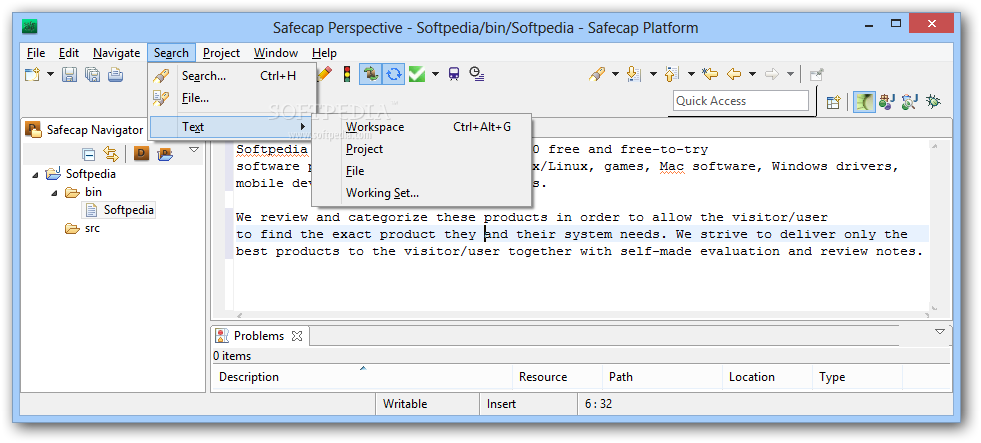
Task: Click the green checkmark verify icon
Action: click(x=417, y=74)
